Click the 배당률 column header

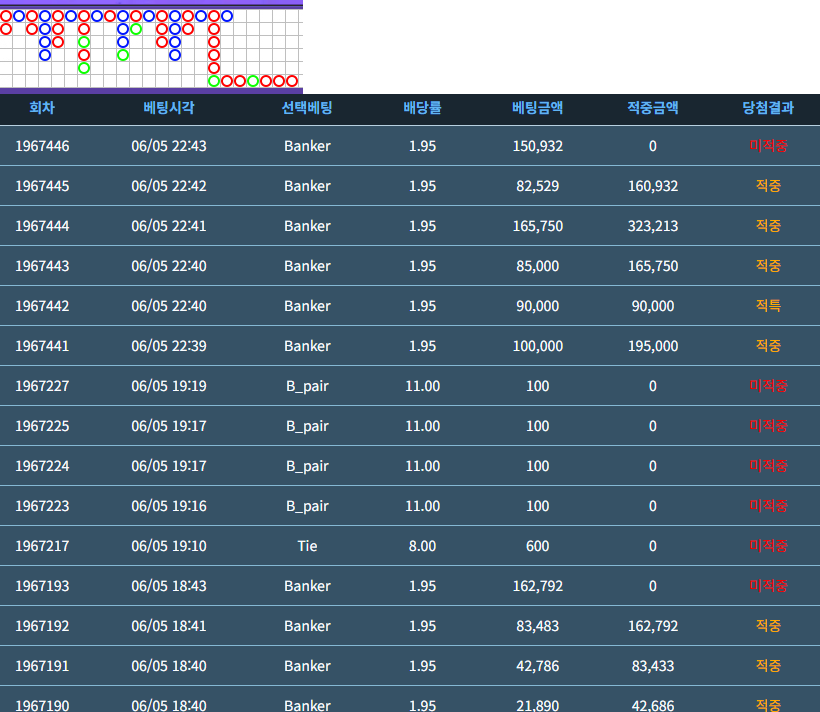point(423,108)
